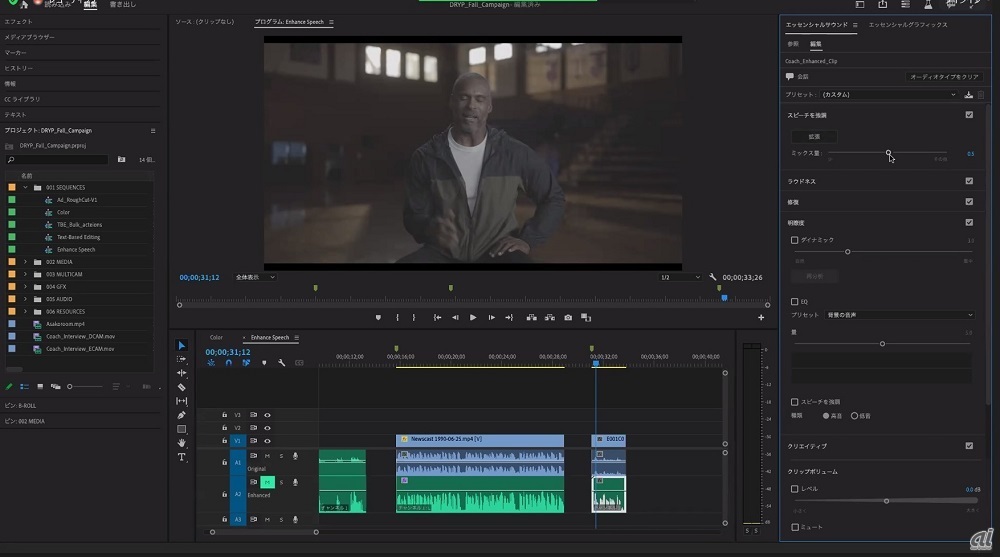Select the Pen tool
The image size is (1000, 557).
(x=181, y=415)
